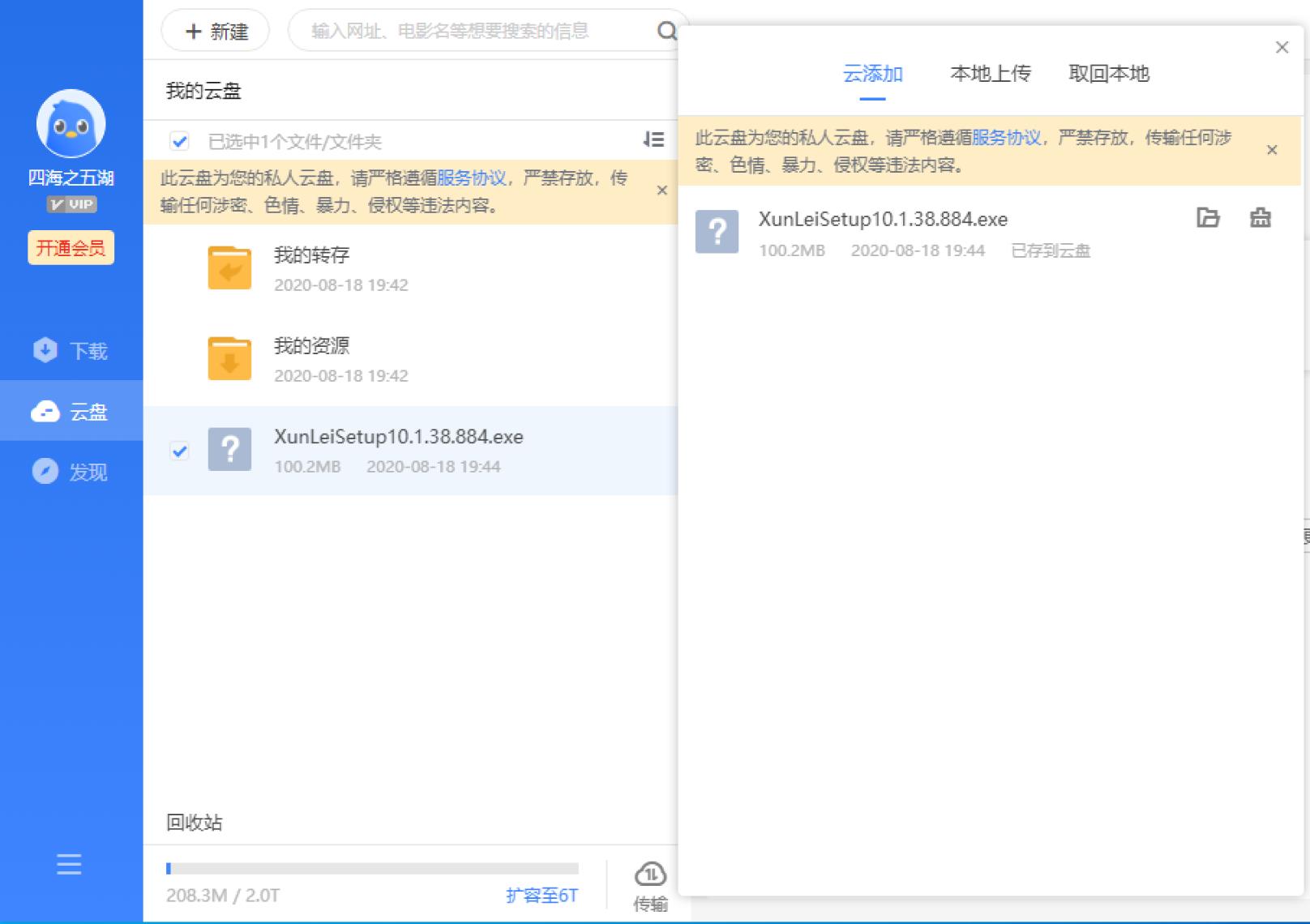This screenshot has width=1310, height=924.
Task: Open the 下载 sidebar section
Action: 71,350
